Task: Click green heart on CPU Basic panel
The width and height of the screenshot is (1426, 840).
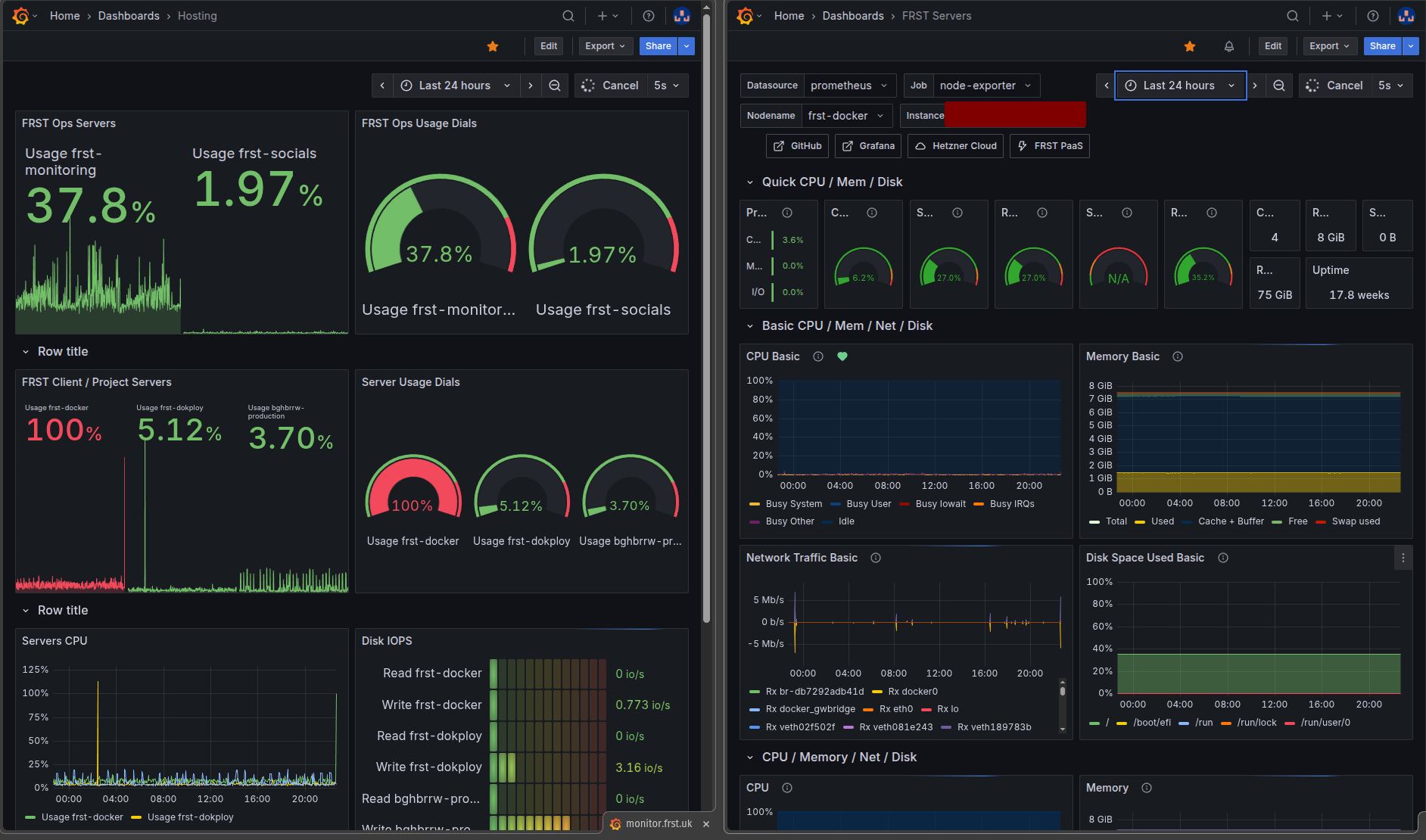Action: [x=842, y=356]
